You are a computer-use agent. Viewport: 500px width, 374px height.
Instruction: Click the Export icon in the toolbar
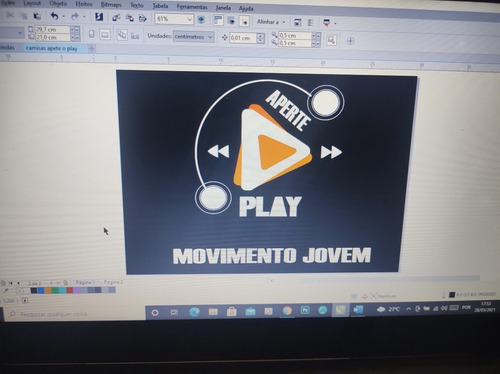(130, 18)
